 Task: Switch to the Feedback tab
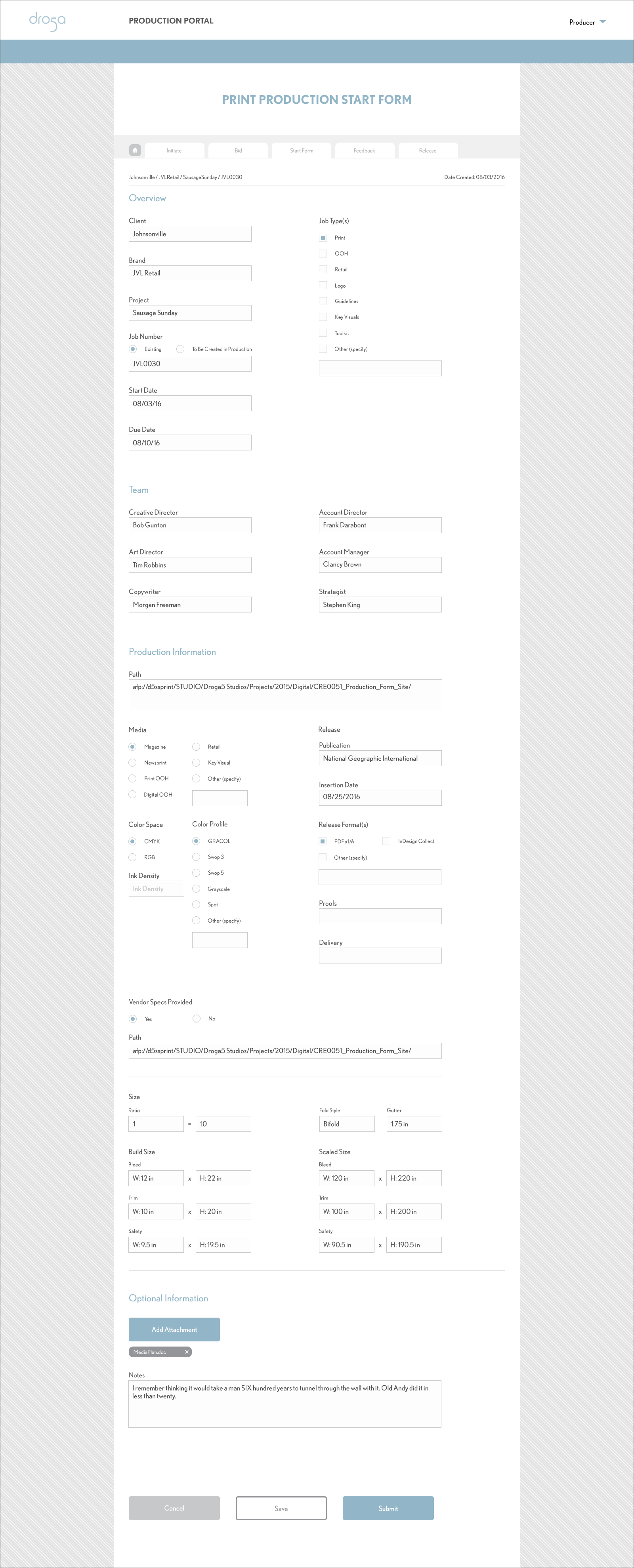pyautogui.click(x=364, y=151)
